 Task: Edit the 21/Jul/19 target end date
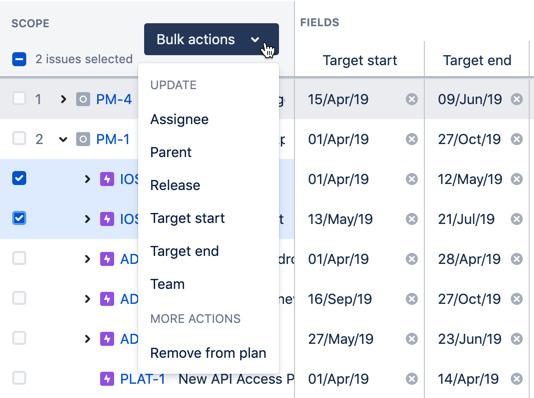point(466,219)
